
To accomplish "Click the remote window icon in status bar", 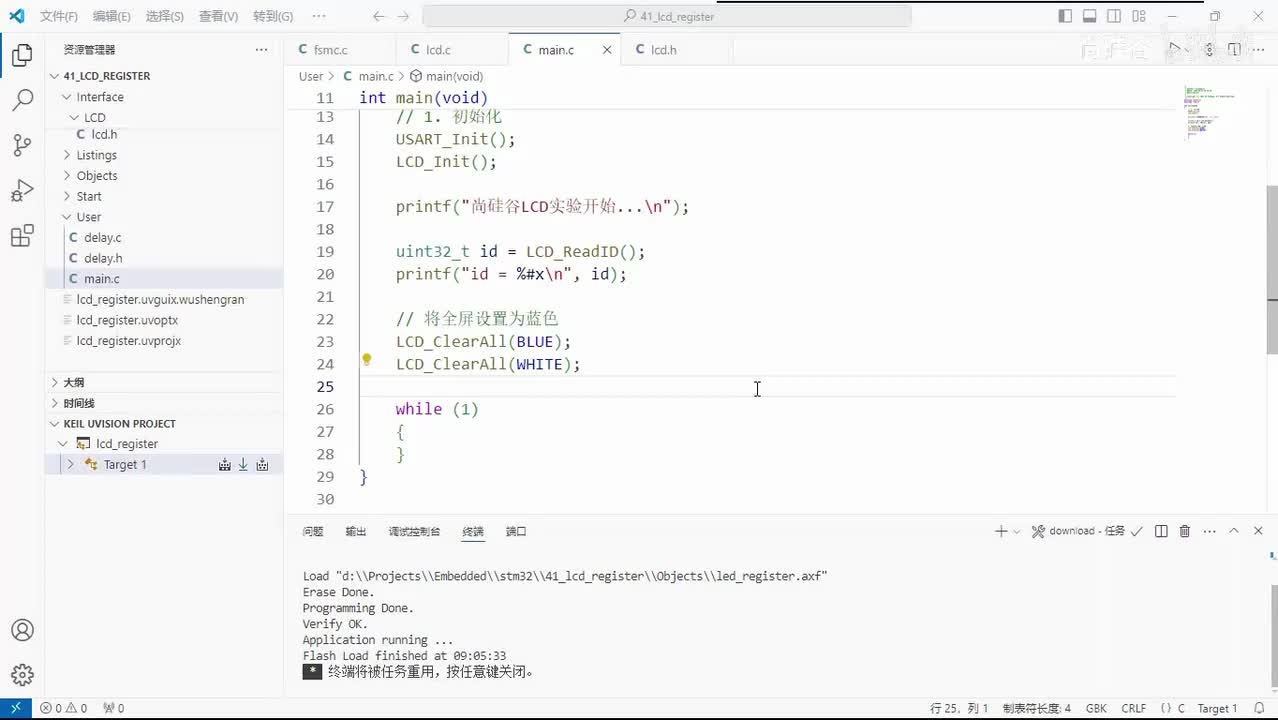I will [x=15, y=708].
